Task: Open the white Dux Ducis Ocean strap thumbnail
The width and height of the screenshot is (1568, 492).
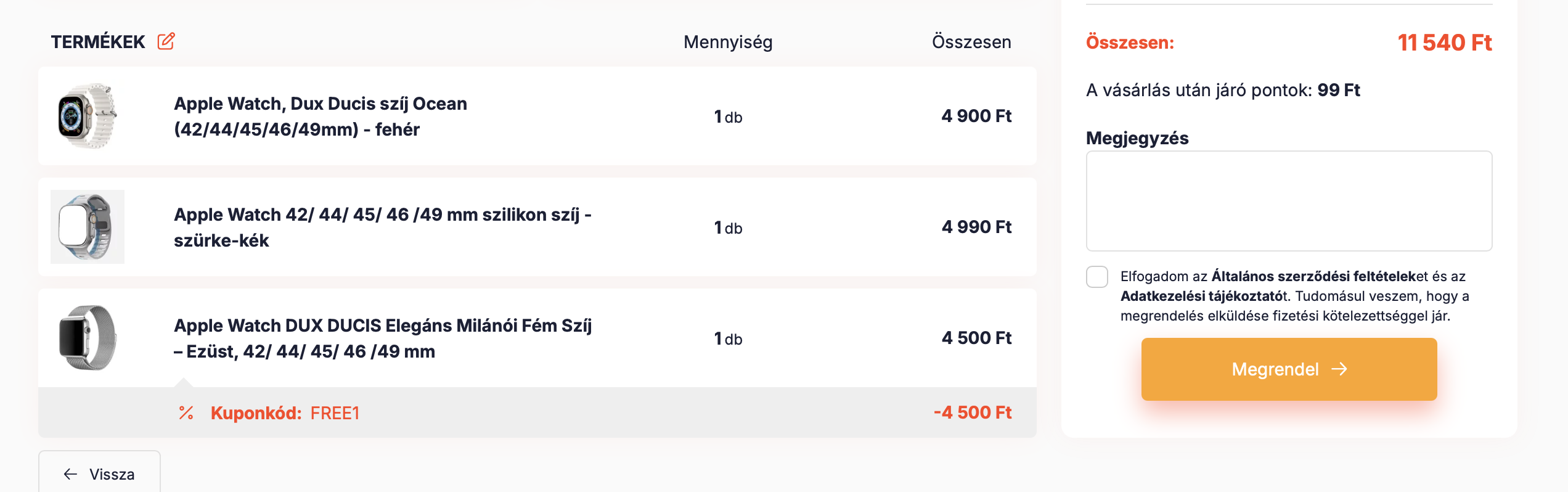Action: (88, 116)
